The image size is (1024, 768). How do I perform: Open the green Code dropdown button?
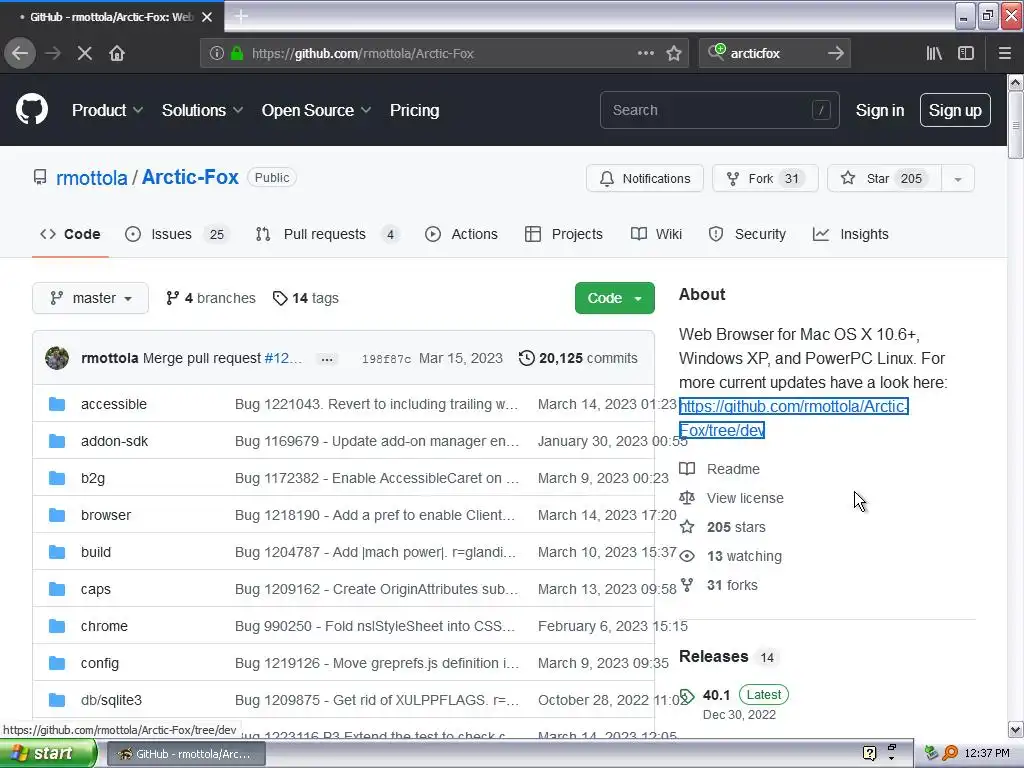[x=615, y=298]
